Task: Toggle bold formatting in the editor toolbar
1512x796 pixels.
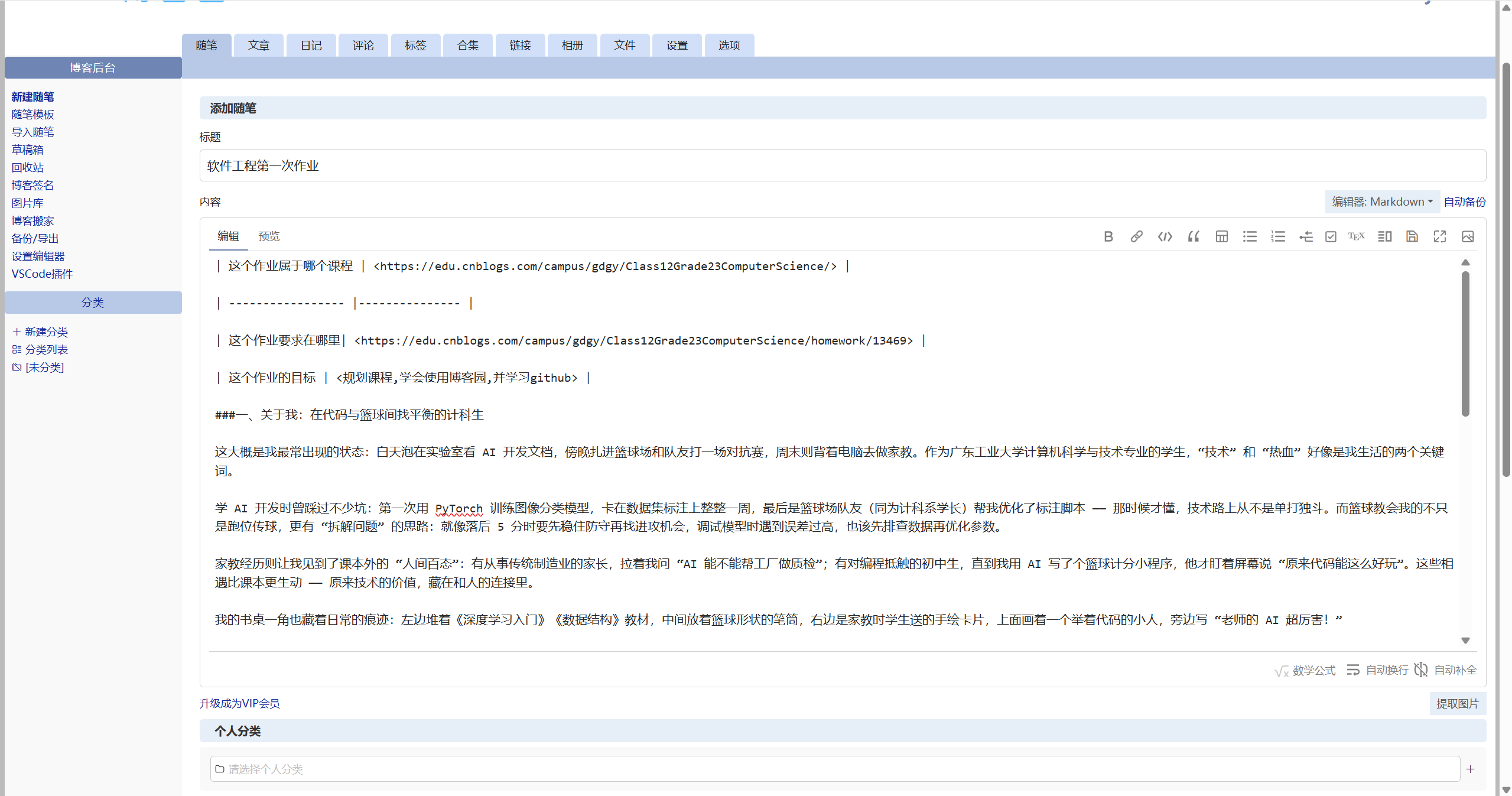Action: point(1108,236)
